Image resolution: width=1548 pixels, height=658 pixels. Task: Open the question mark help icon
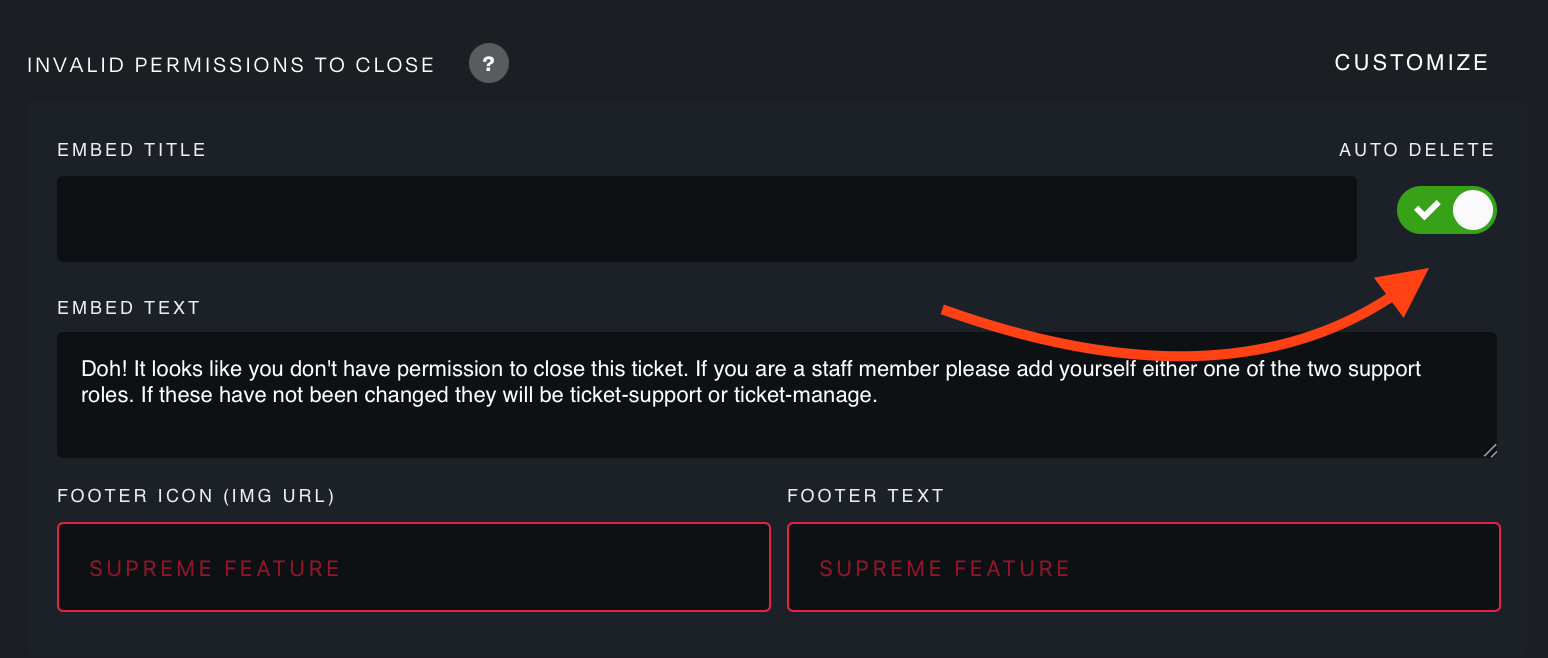click(x=489, y=64)
